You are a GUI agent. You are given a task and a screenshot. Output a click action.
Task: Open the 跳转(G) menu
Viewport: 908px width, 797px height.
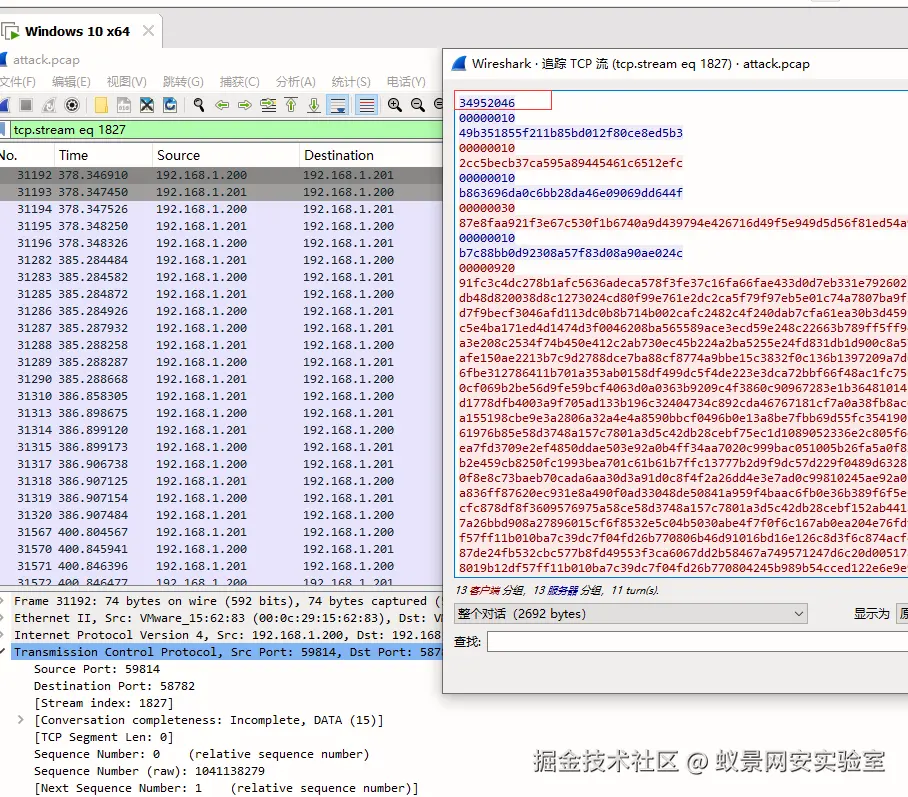[183, 82]
